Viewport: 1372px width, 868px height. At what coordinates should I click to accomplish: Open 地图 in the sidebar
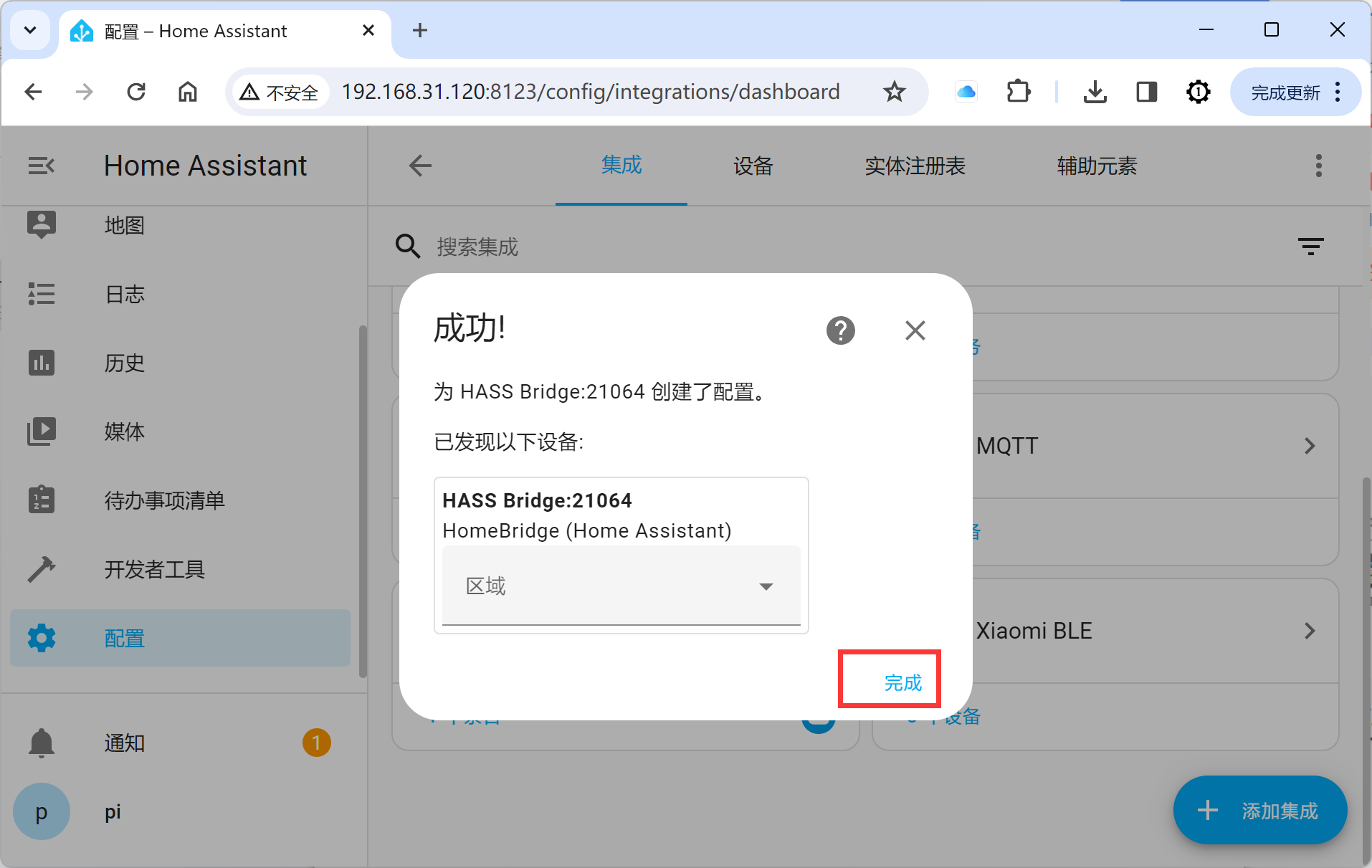coord(180,225)
